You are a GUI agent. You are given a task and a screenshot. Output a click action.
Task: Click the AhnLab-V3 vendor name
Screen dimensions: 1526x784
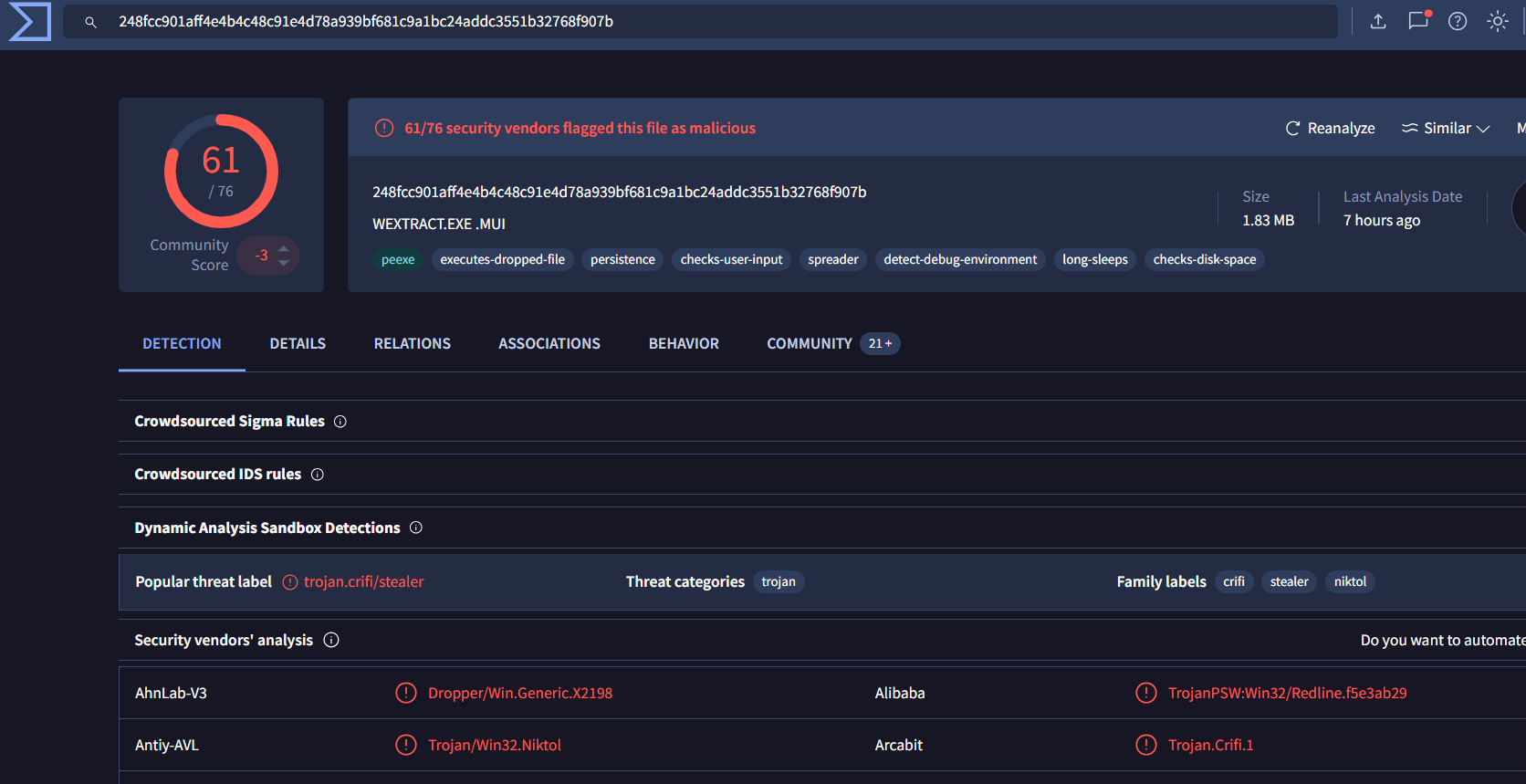tap(172, 694)
